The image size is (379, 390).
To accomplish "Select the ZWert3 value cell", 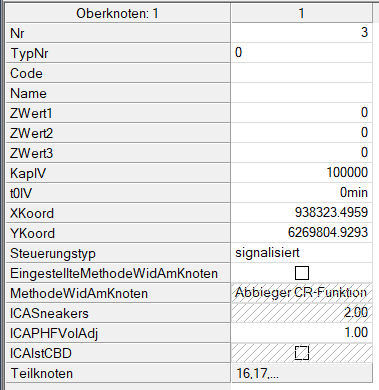I will (302, 153).
